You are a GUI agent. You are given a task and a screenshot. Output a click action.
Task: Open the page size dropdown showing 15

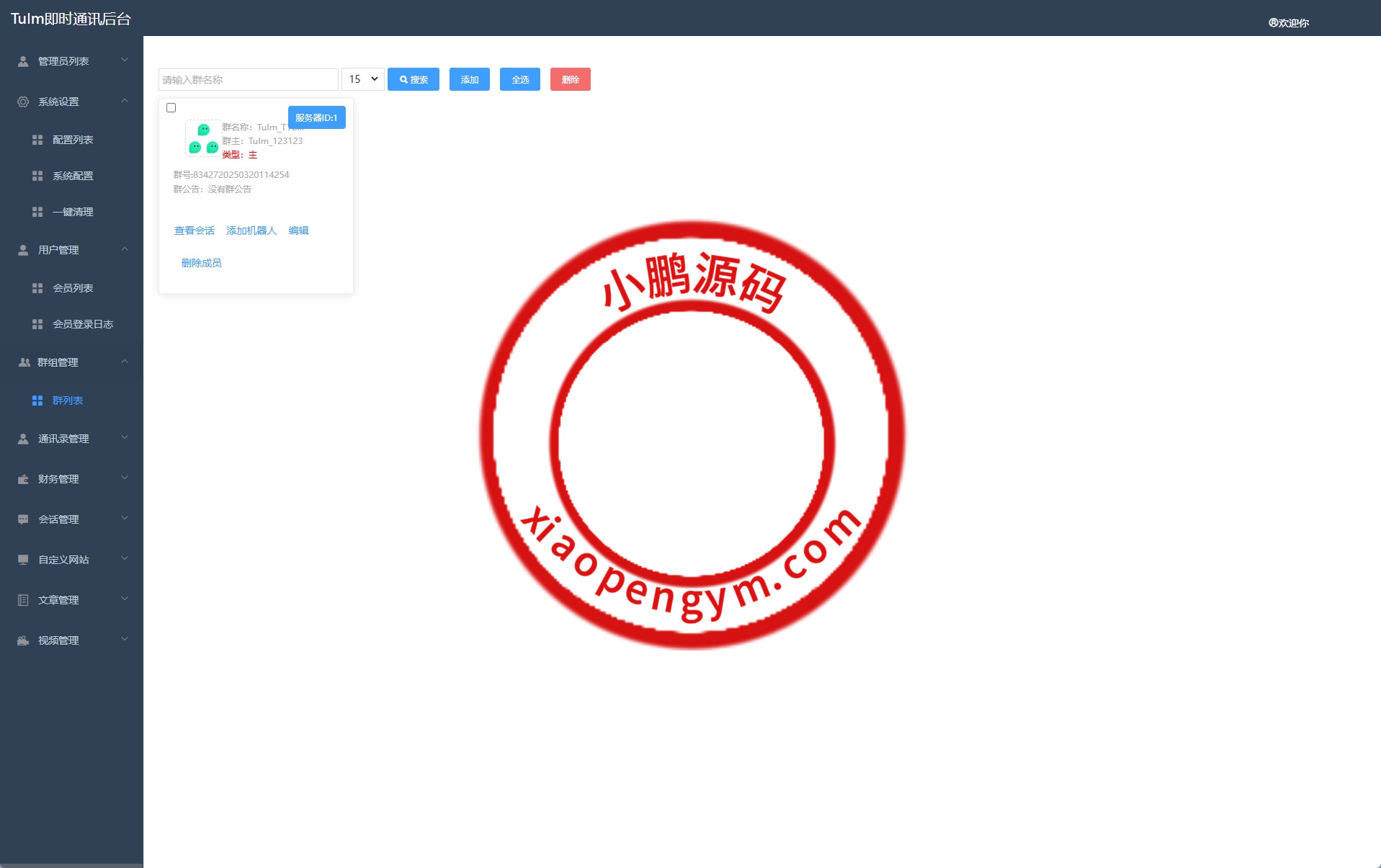(x=362, y=79)
